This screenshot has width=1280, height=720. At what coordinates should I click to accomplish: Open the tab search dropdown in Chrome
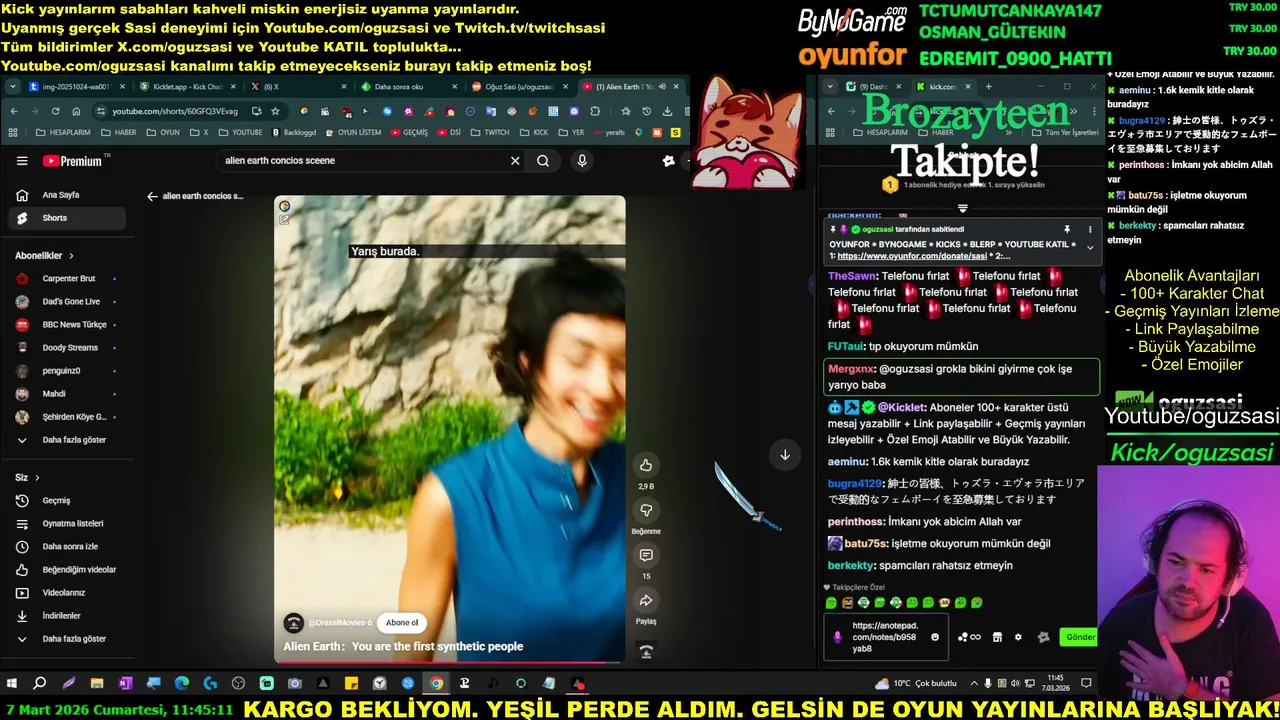pos(12,87)
